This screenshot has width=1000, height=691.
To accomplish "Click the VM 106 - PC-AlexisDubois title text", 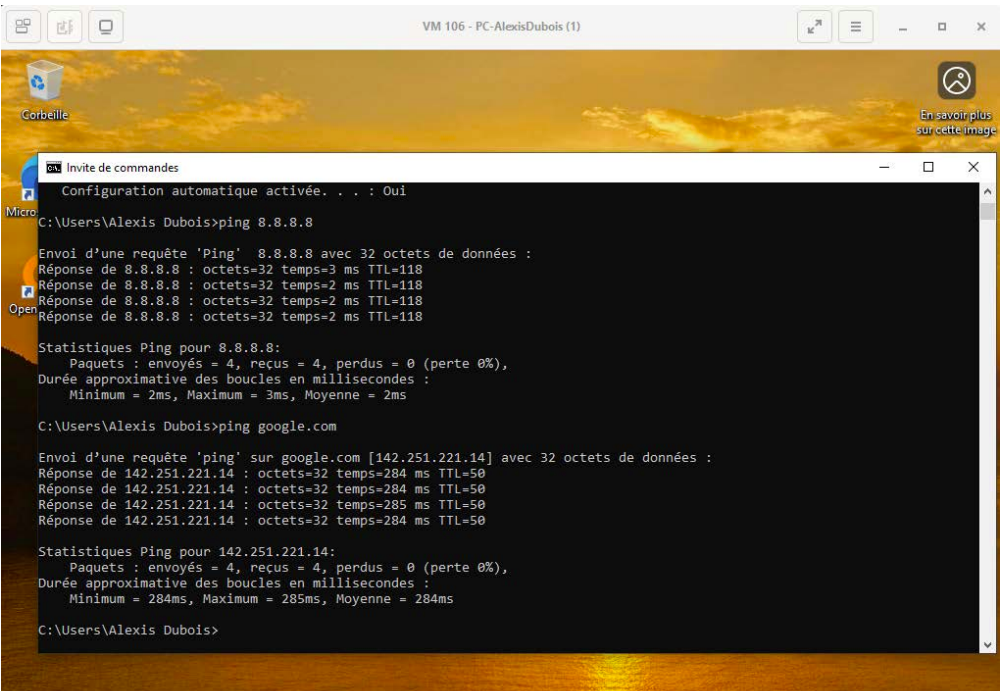I will (501, 27).
